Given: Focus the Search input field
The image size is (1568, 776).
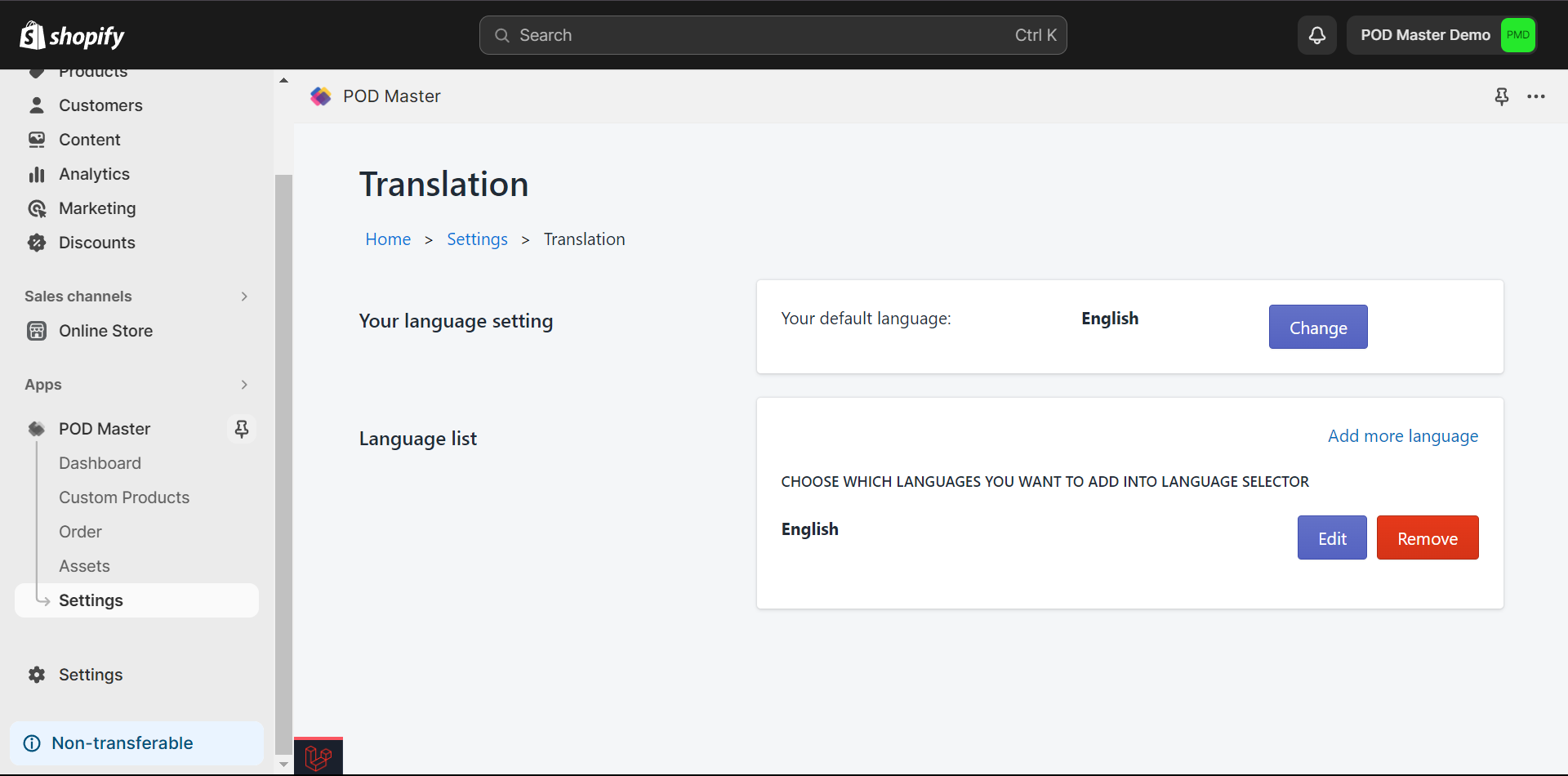Looking at the screenshot, I should (x=773, y=35).
